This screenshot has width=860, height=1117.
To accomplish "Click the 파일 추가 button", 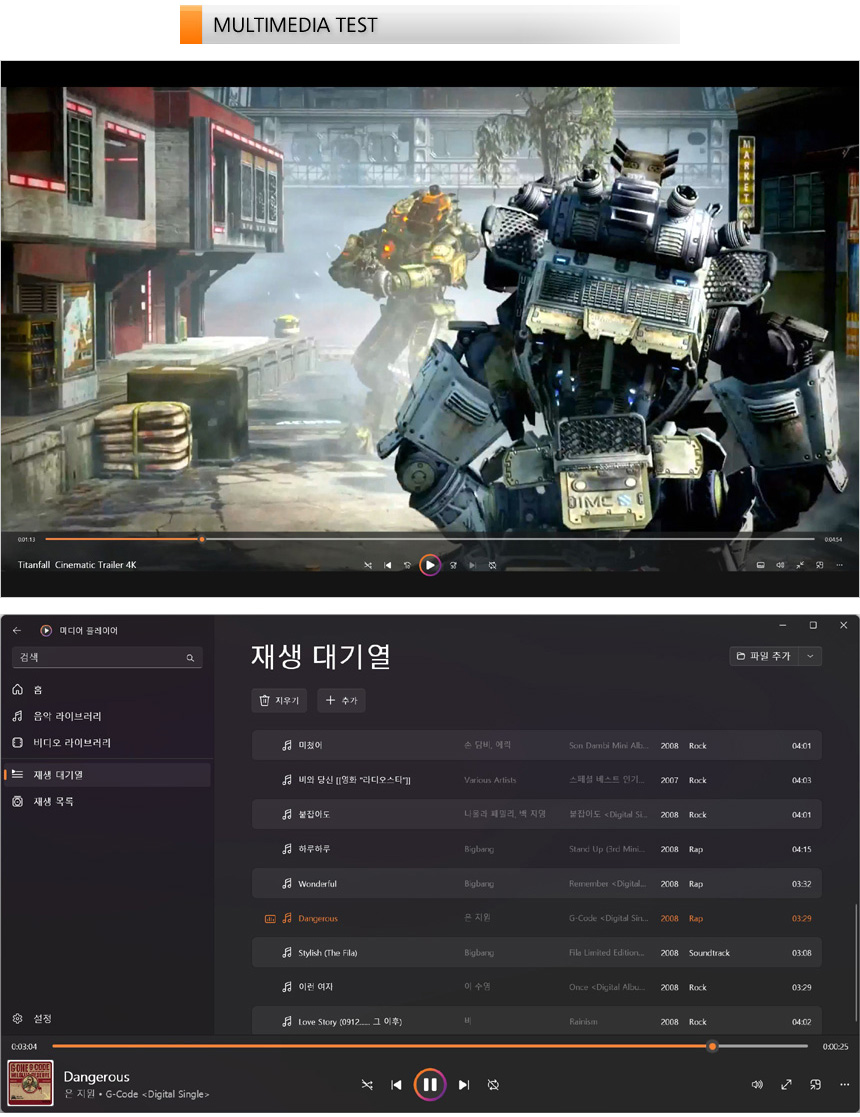I will point(763,656).
